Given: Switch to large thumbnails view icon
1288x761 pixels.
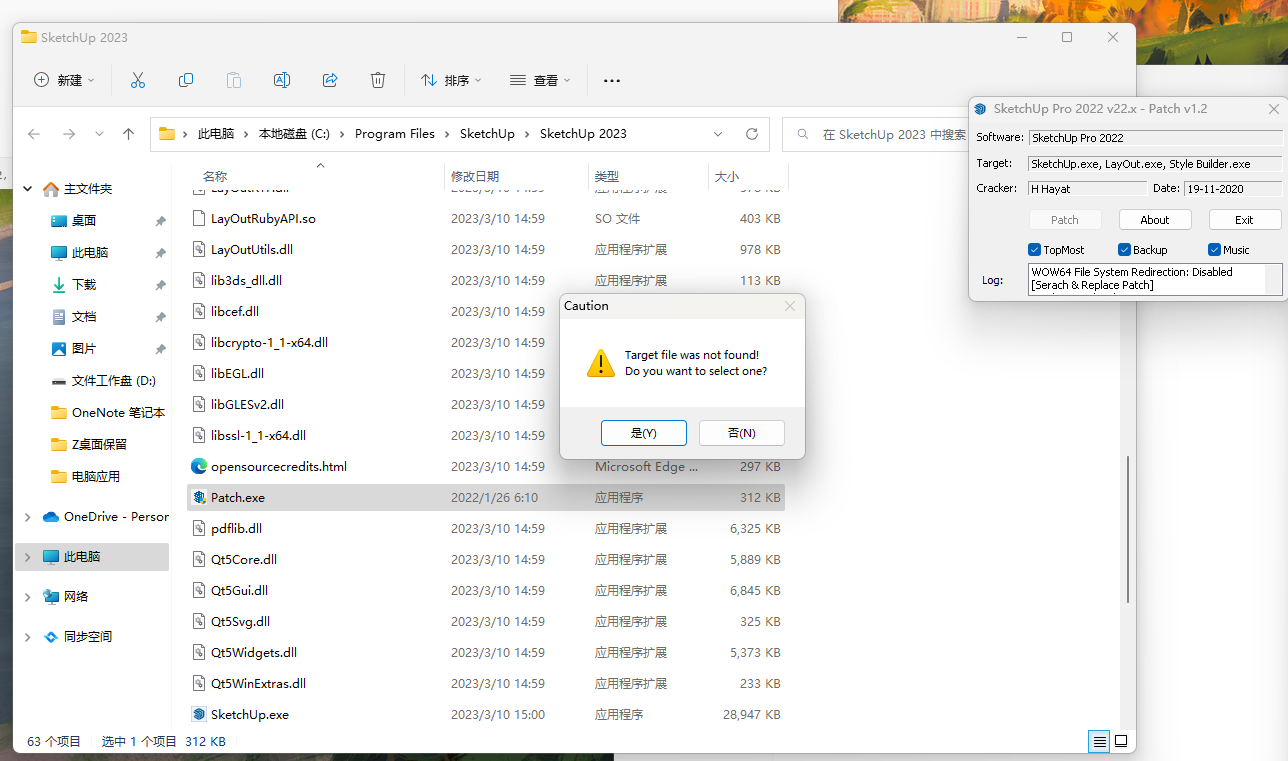Looking at the screenshot, I should (x=1121, y=741).
